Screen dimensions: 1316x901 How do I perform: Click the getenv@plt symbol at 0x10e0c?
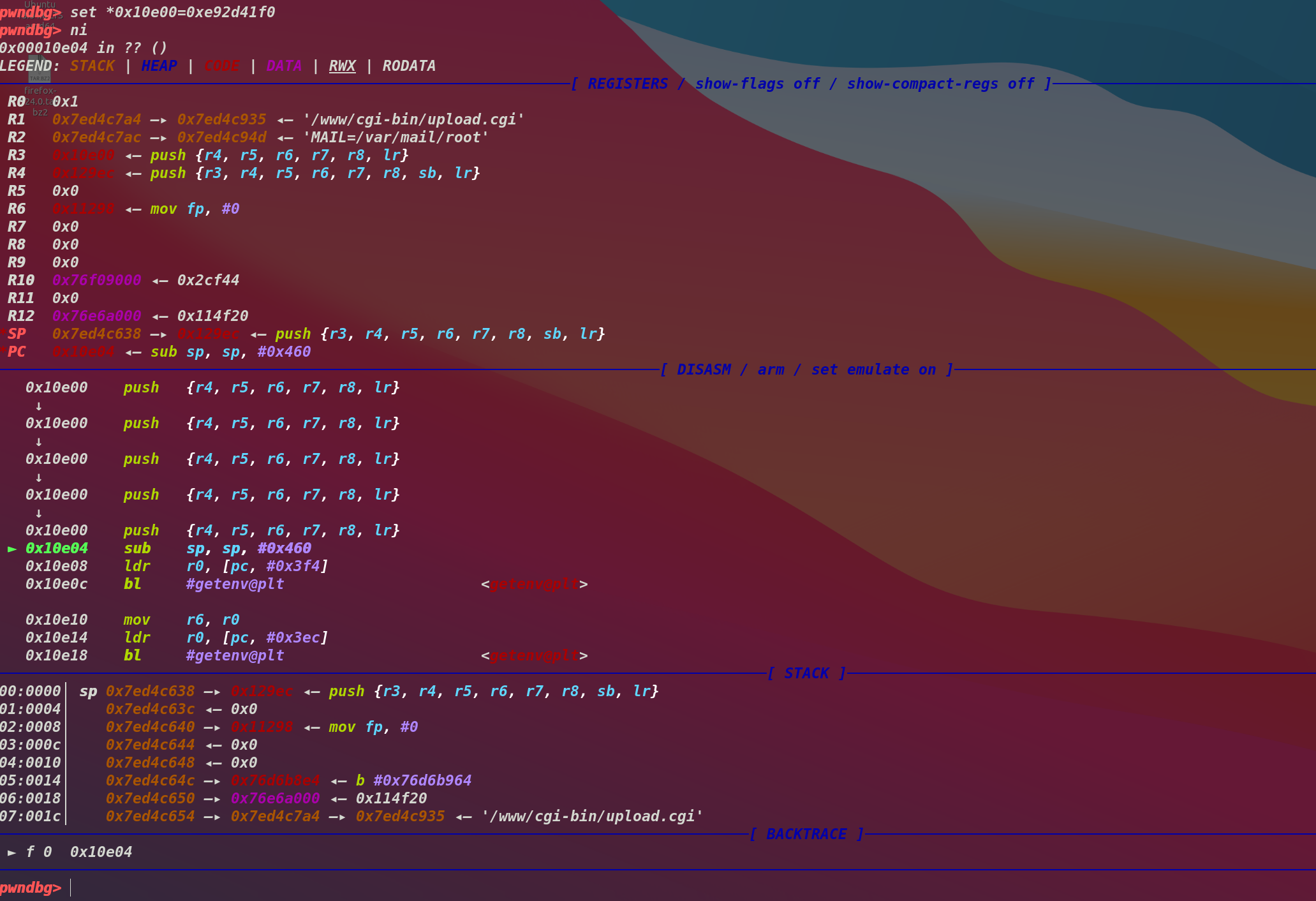(x=235, y=585)
